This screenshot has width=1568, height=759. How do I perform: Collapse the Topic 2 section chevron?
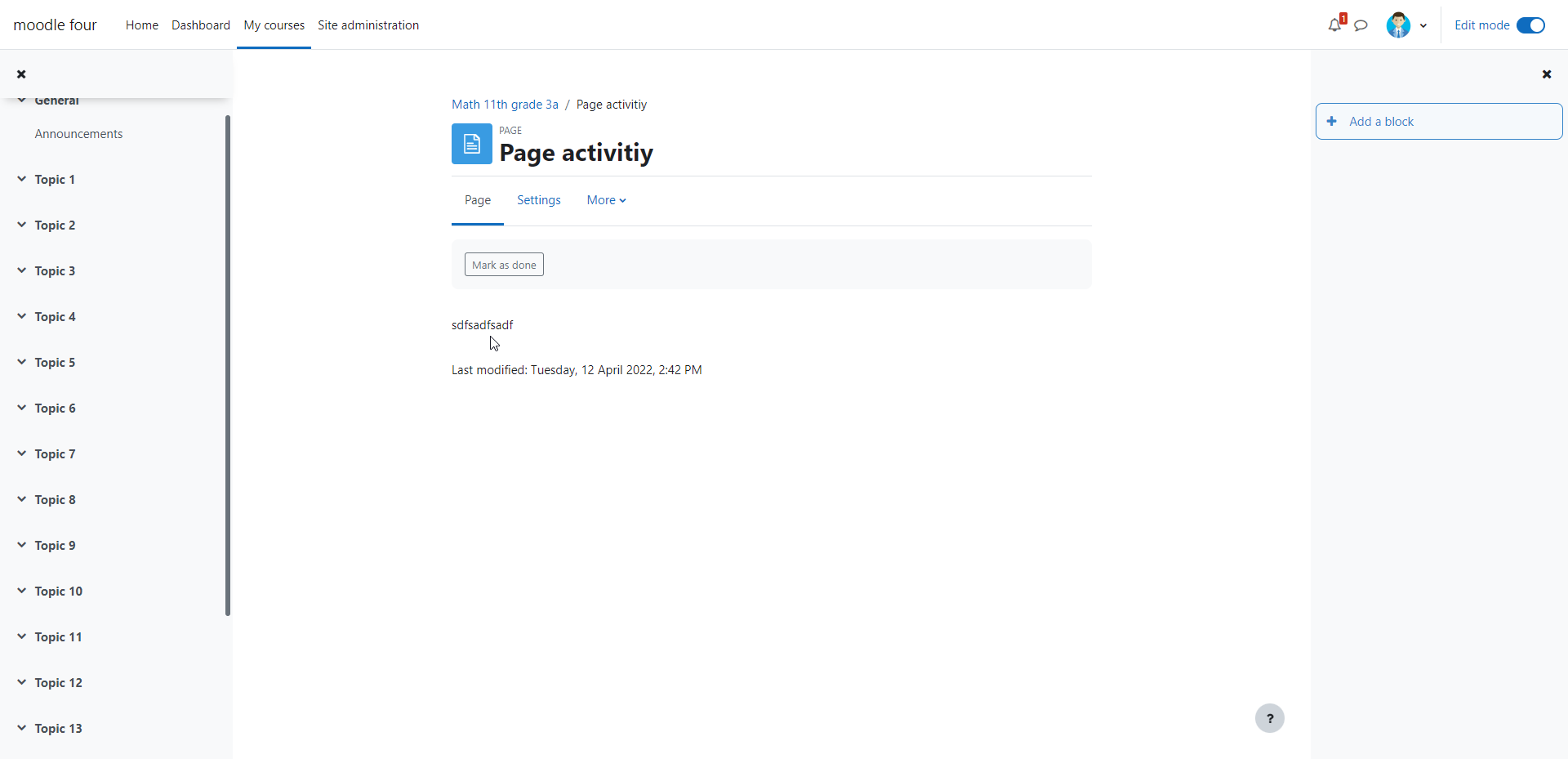pos(21,225)
